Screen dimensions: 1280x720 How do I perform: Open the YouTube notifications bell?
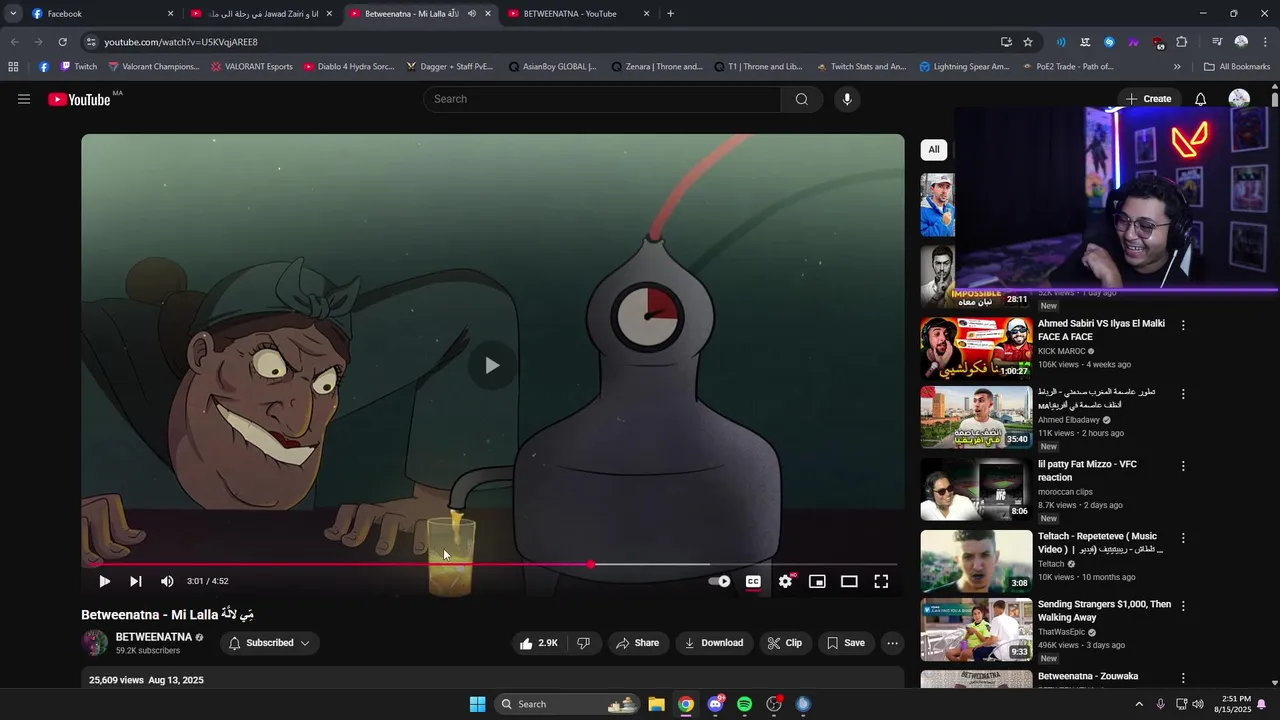click(x=1200, y=99)
